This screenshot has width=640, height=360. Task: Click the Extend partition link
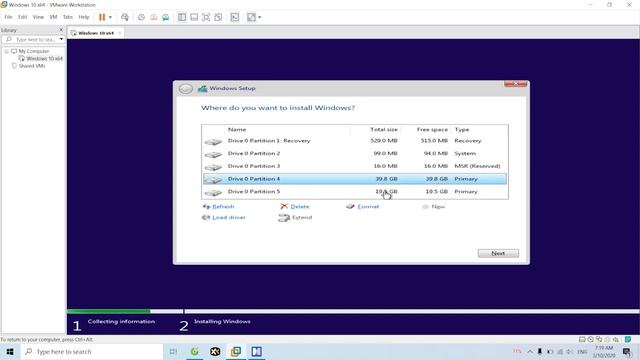[x=295, y=218]
